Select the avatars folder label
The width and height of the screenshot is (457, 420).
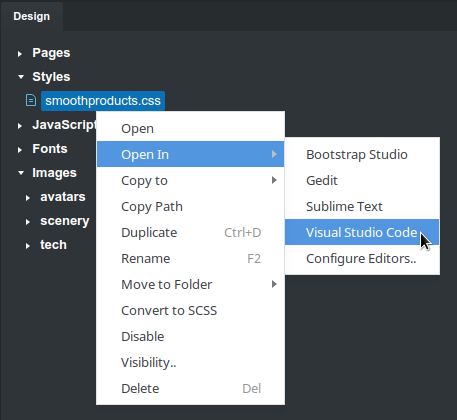(x=63, y=197)
